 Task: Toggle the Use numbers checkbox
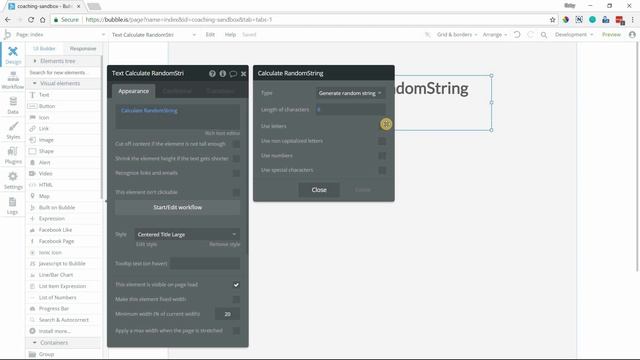[x=382, y=156]
